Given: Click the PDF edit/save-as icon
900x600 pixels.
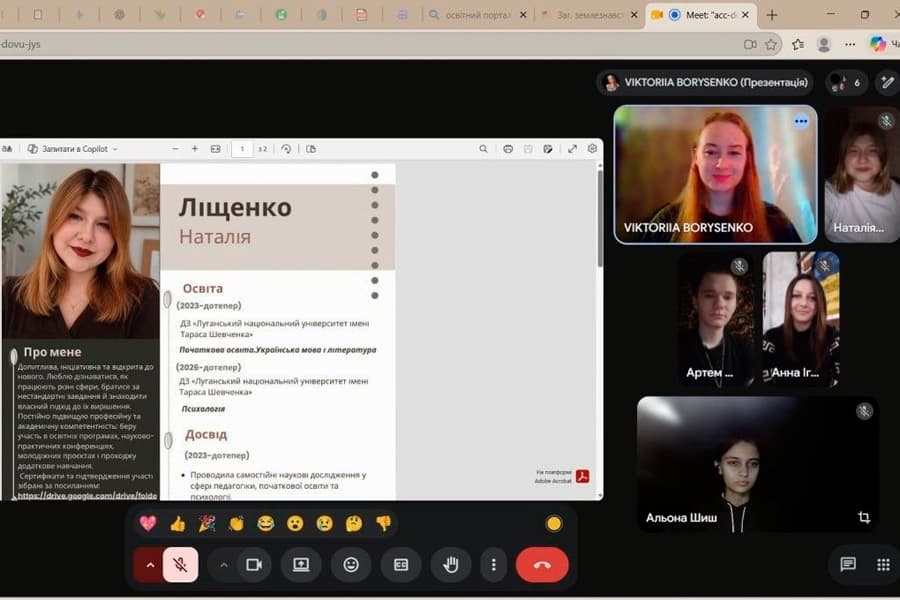Looking at the screenshot, I should point(548,149).
